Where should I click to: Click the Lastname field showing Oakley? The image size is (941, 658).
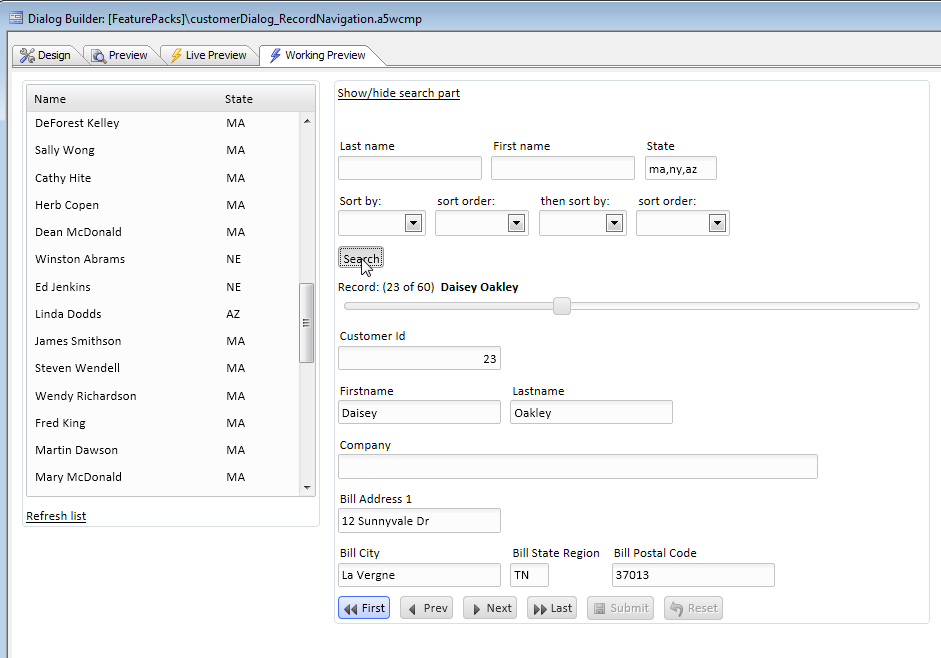tap(591, 412)
